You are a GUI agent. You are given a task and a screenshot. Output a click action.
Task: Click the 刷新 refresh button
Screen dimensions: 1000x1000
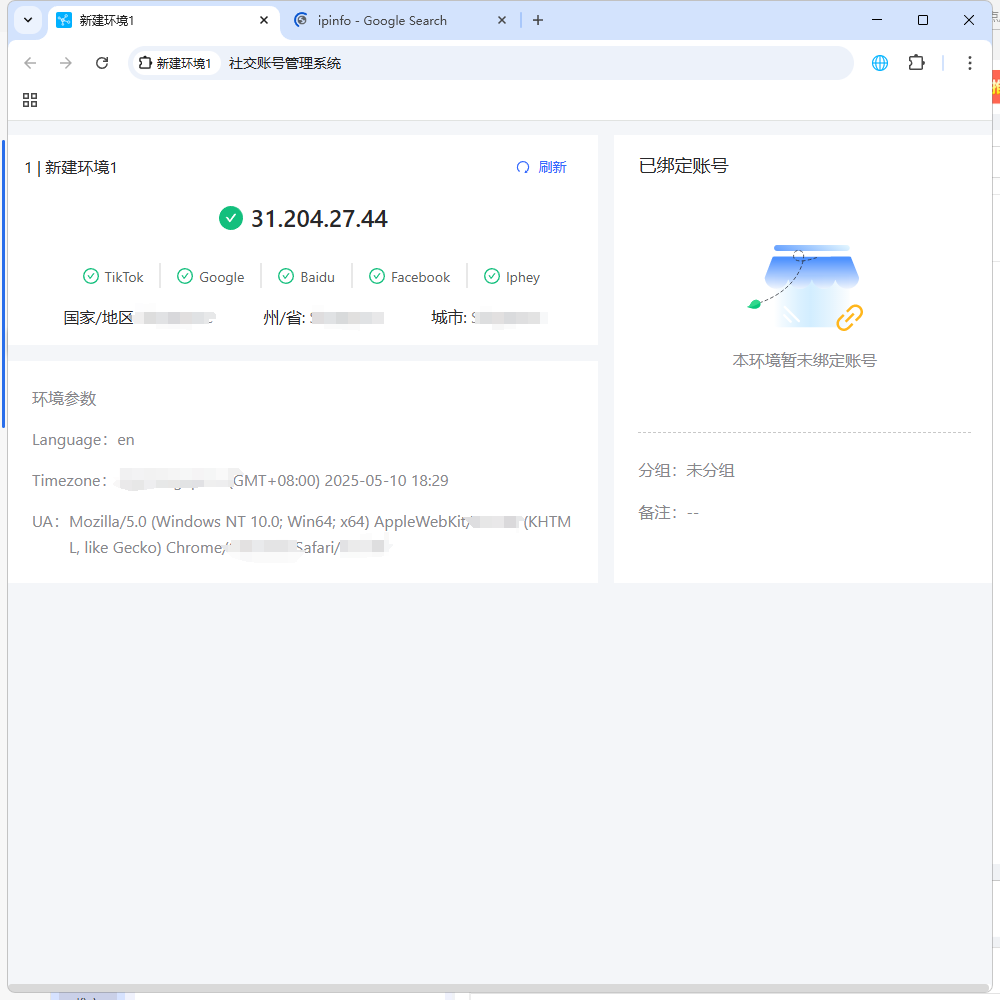coord(541,167)
